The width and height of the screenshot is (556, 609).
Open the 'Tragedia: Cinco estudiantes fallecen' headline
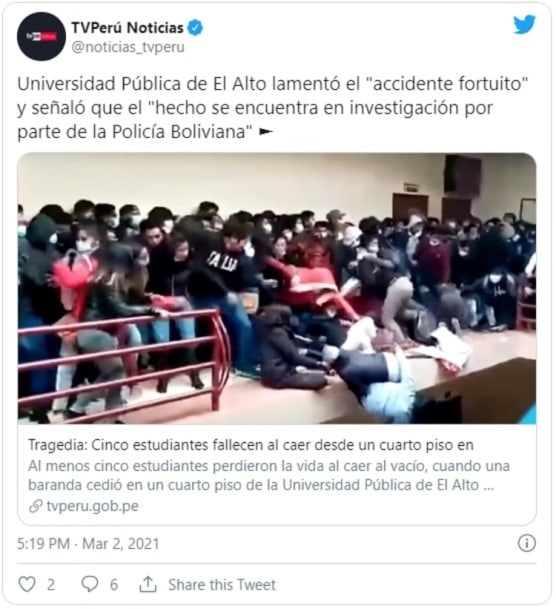pos(251,445)
